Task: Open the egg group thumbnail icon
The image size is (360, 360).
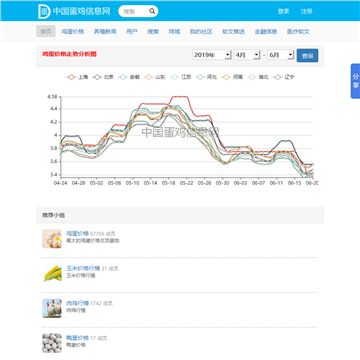Action: pos(52,239)
